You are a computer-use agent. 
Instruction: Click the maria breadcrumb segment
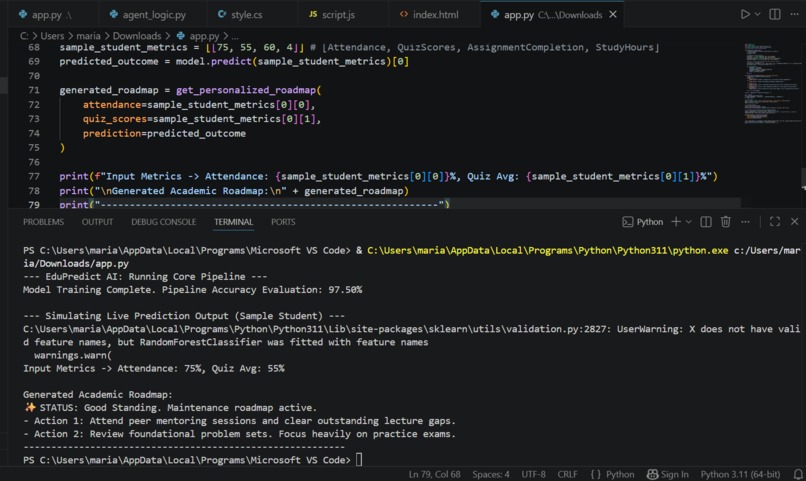point(88,36)
